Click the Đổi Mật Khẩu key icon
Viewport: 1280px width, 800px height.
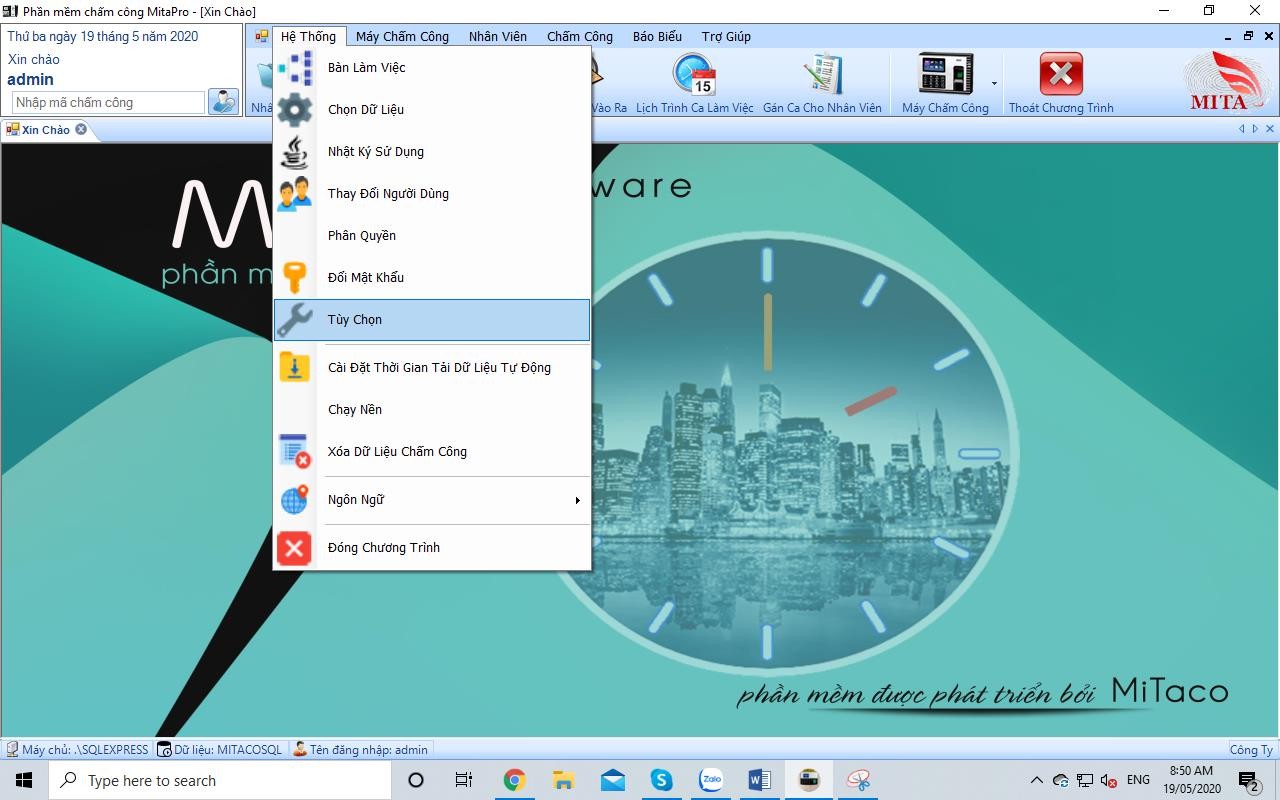[x=294, y=278]
